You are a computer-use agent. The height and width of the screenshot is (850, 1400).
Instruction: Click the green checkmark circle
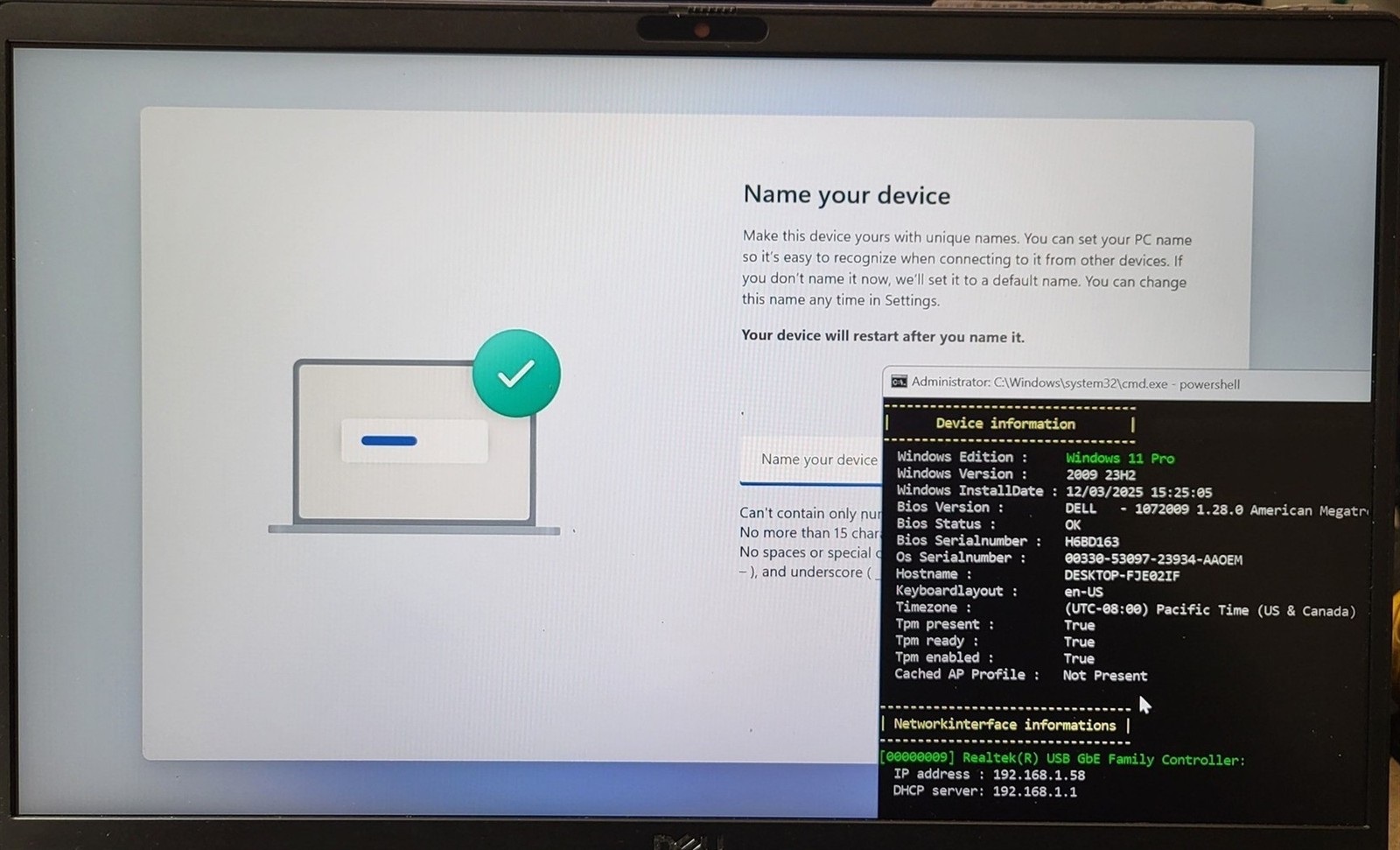tap(516, 374)
